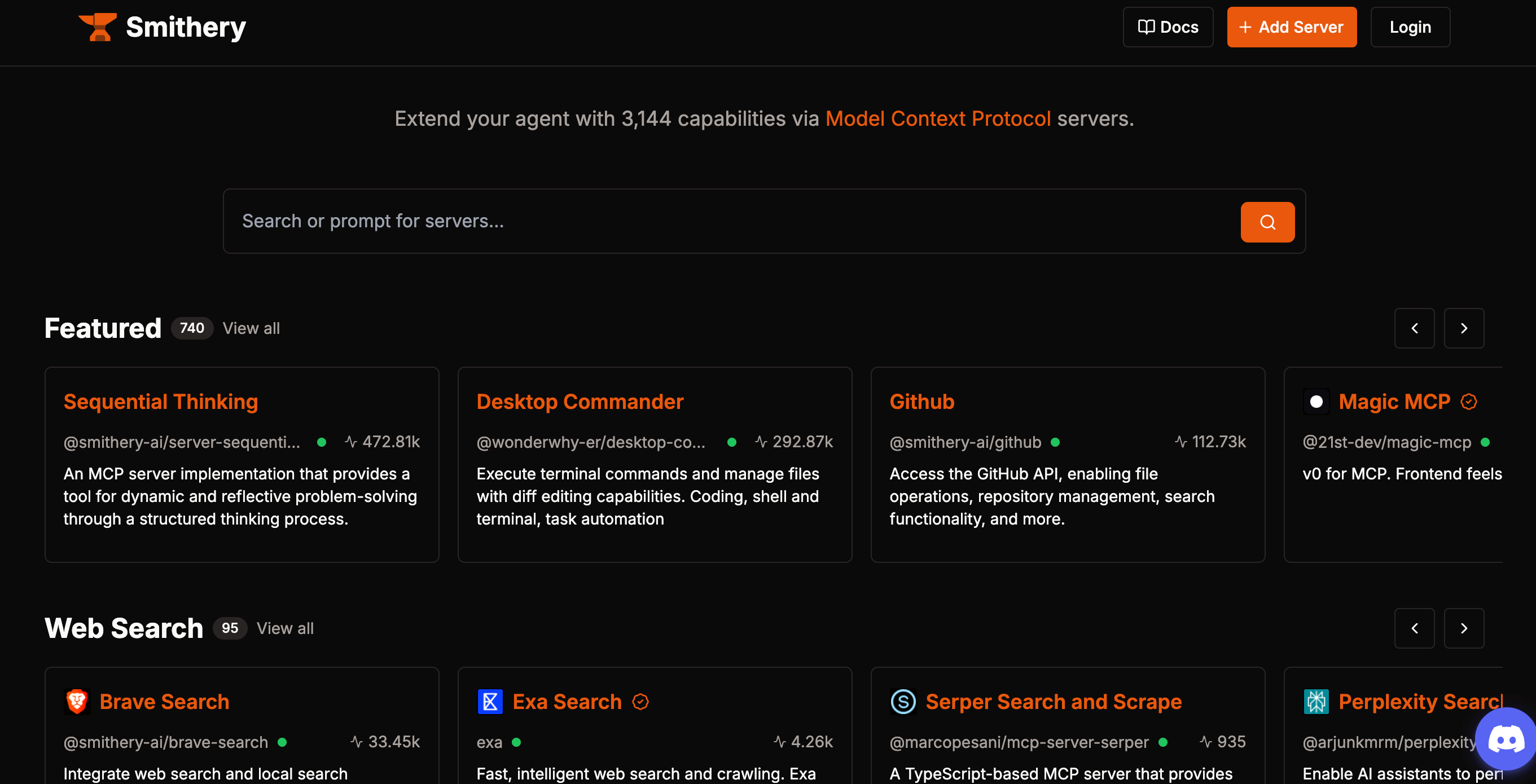The width and height of the screenshot is (1536, 784).
Task: Show previous Featured servers with left chevron
Action: 1414,328
